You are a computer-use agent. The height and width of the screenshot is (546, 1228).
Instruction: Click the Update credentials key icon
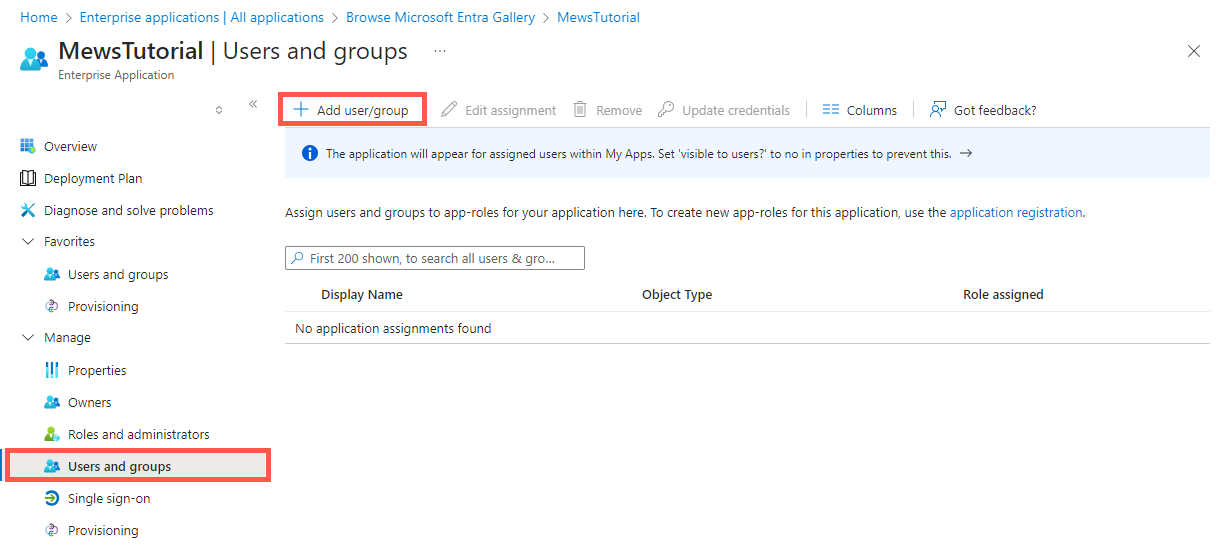666,110
